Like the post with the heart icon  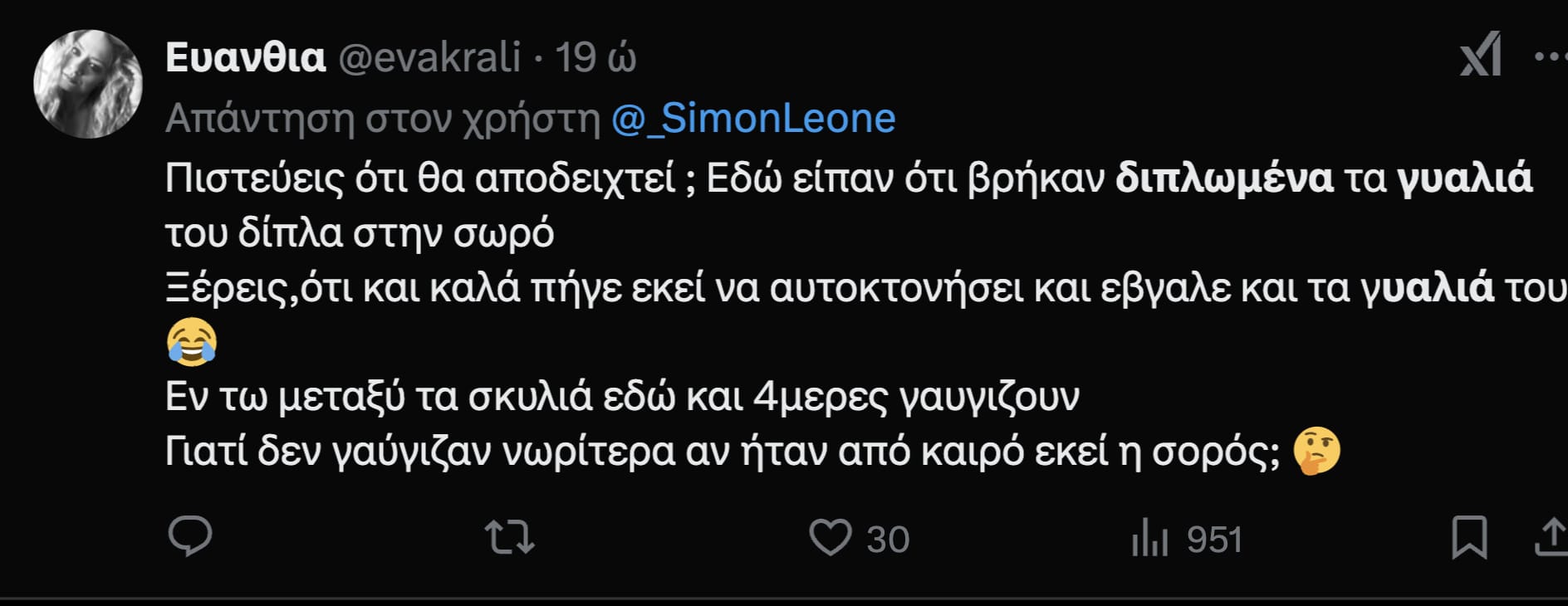click(x=831, y=538)
